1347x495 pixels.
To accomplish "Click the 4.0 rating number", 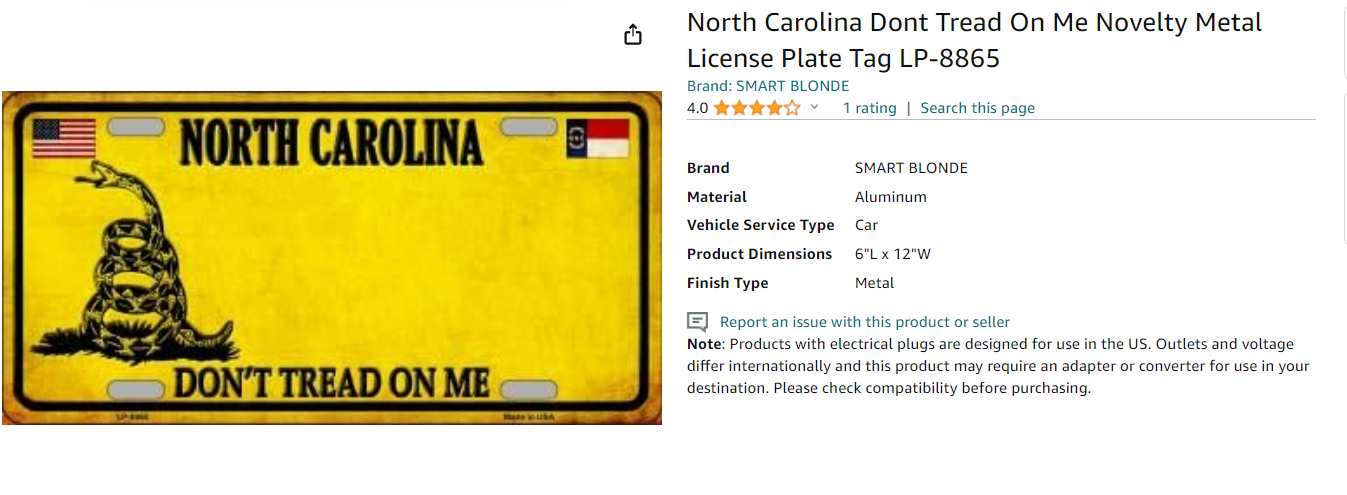I will click(697, 108).
